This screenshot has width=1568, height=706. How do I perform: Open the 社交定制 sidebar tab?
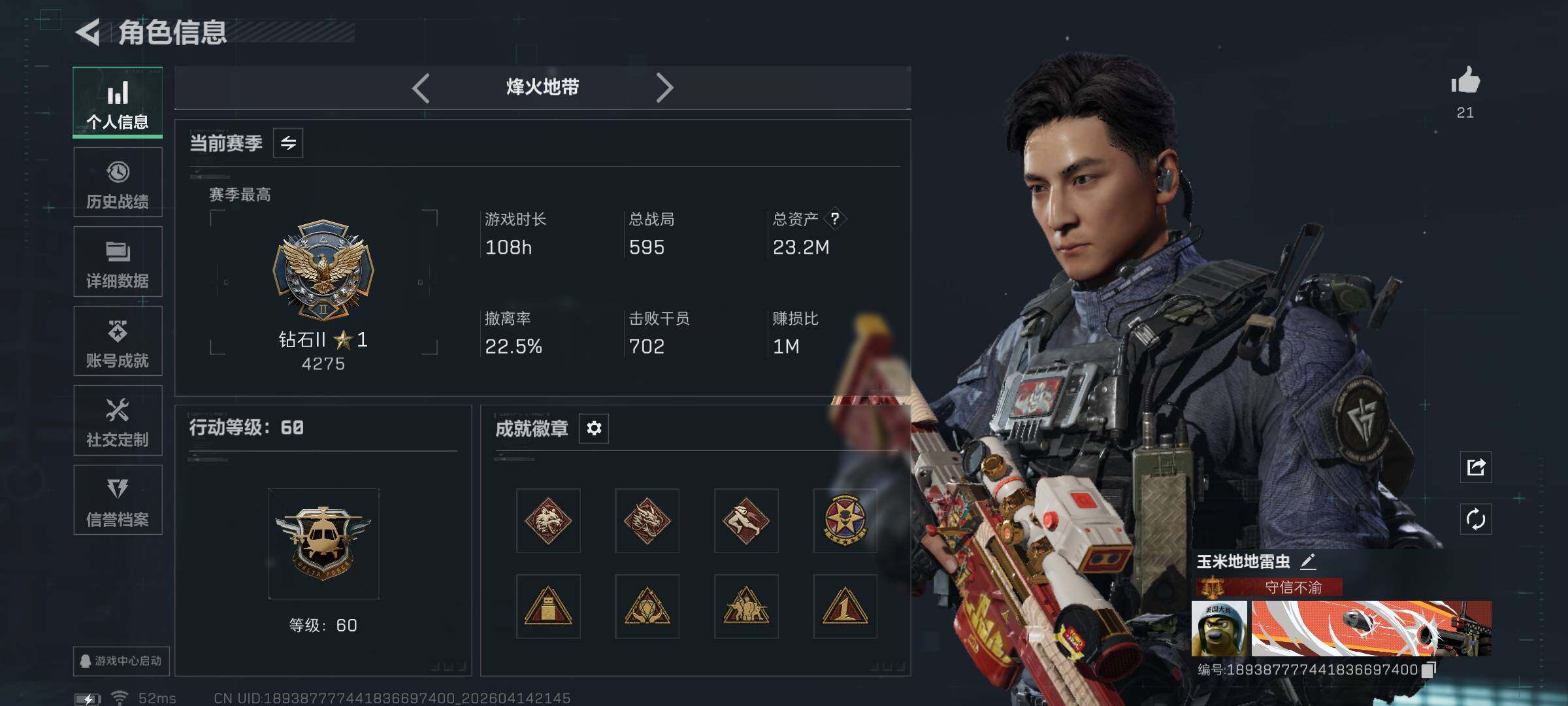[118, 420]
